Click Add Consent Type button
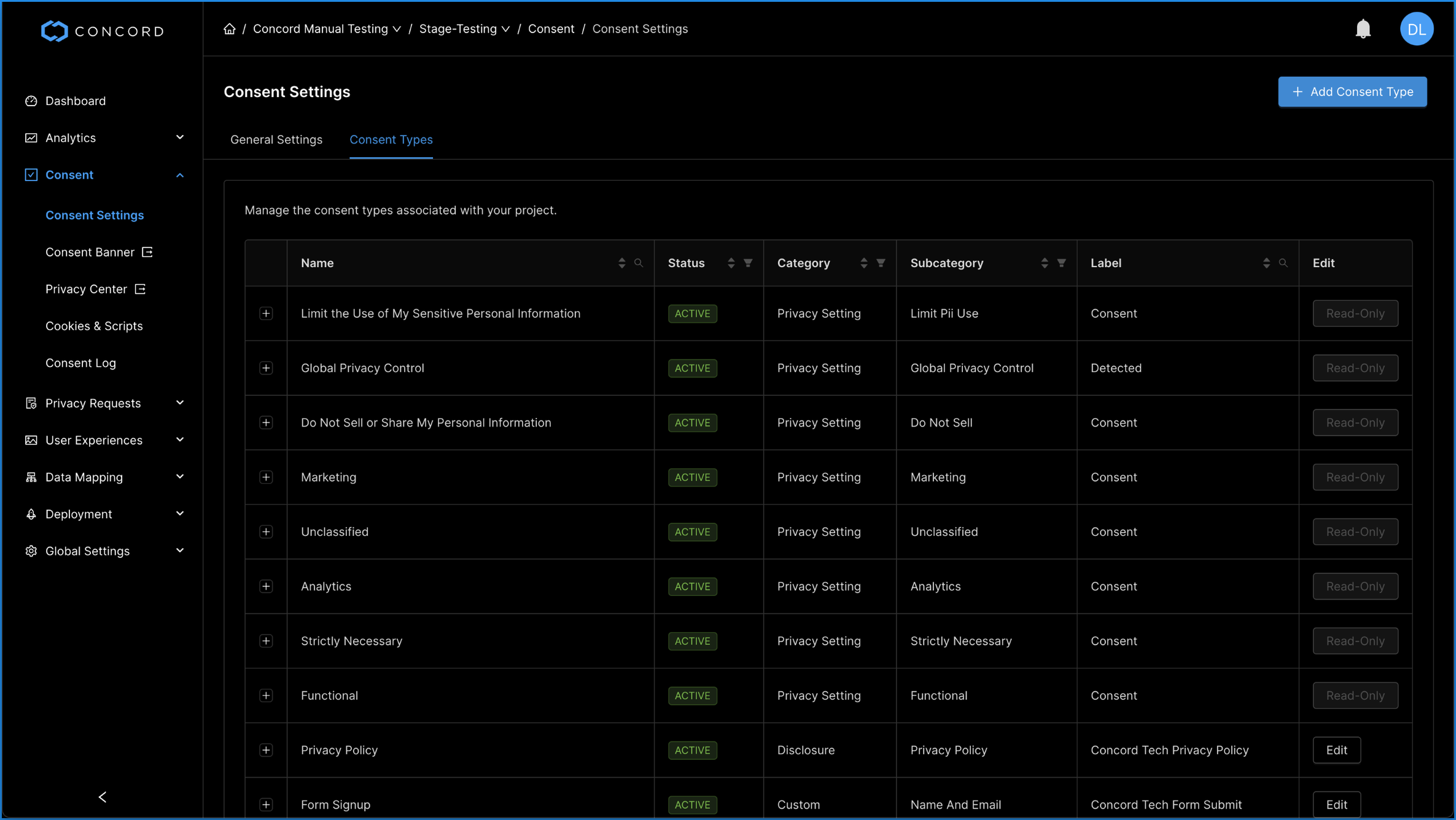This screenshot has width=1456, height=820. click(x=1353, y=91)
